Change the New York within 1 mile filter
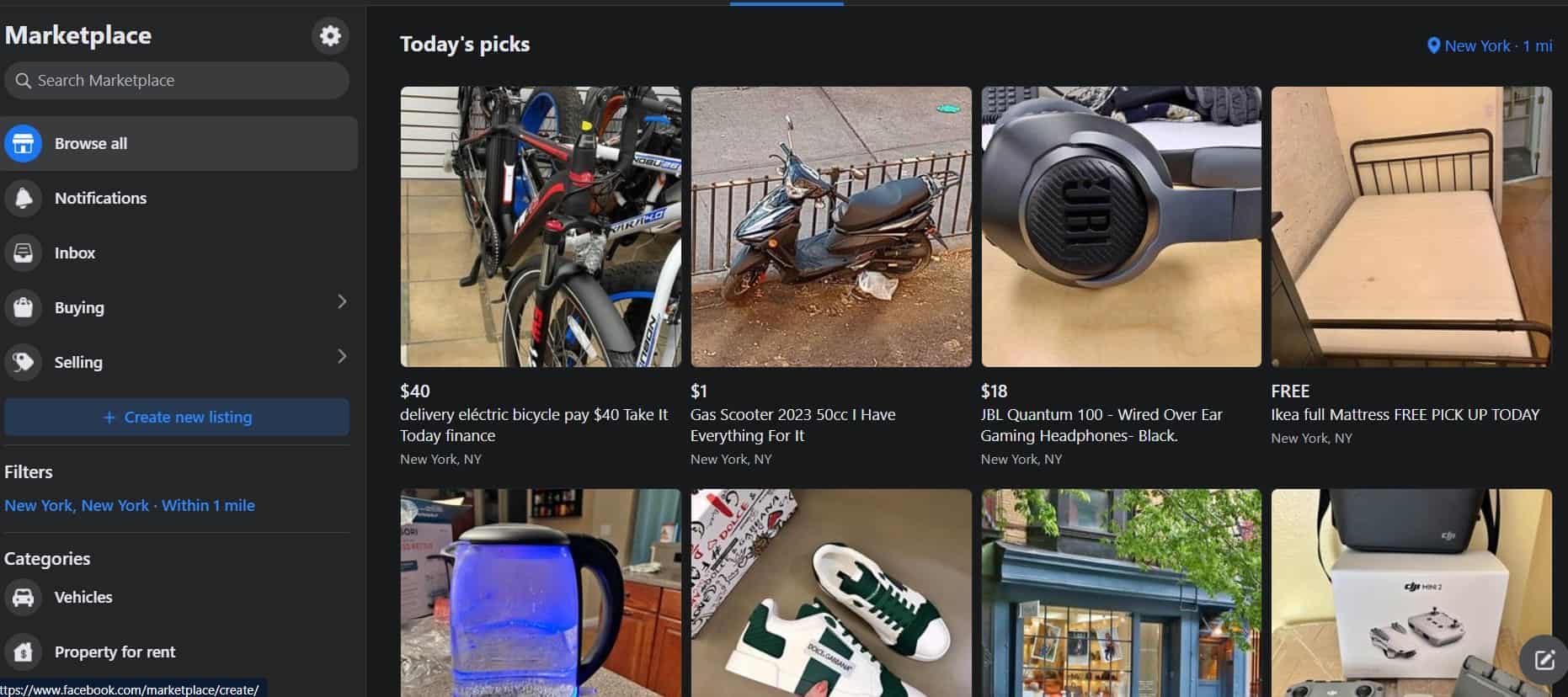This screenshot has width=1568, height=697. point(130,505)
